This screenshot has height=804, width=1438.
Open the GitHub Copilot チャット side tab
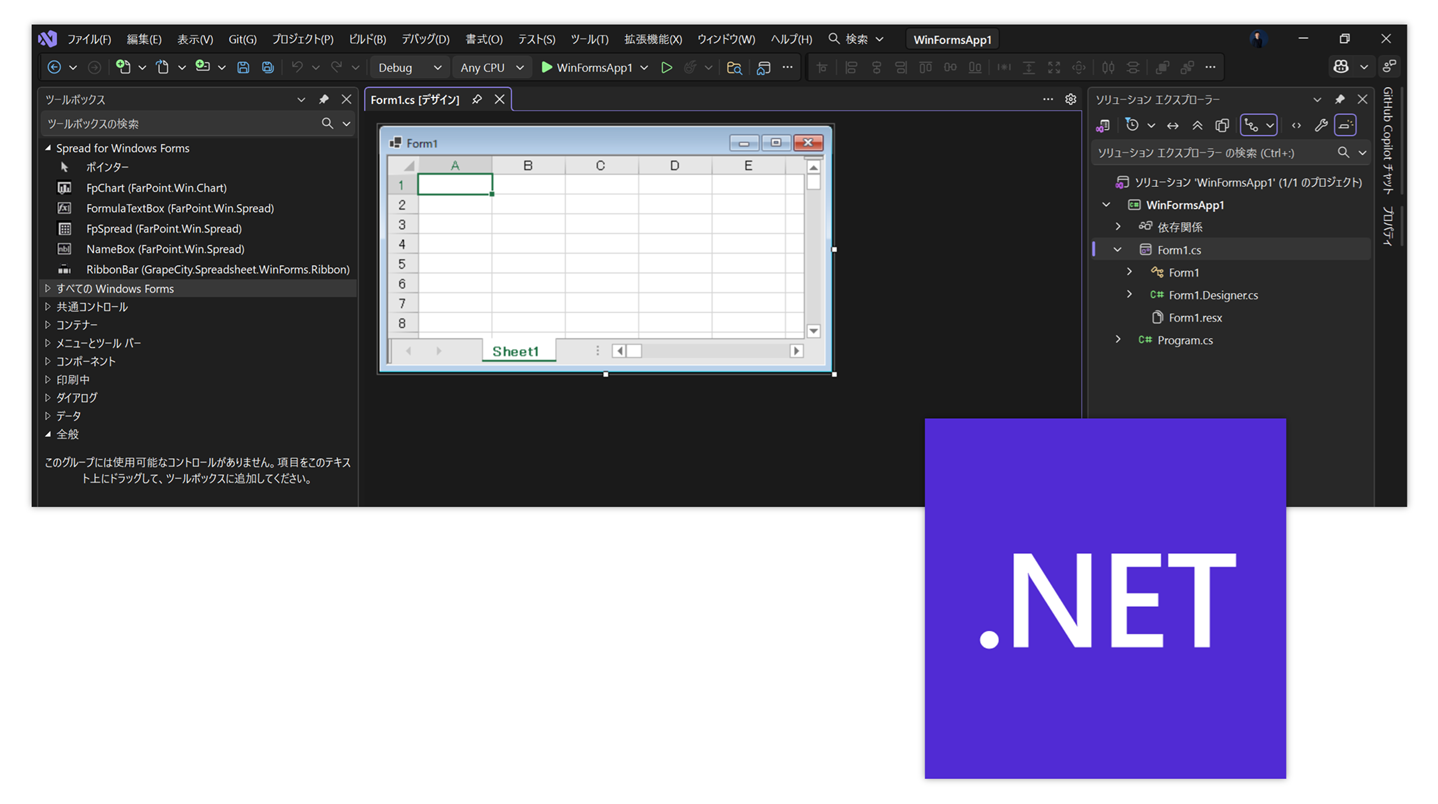pyautogui.click(x=1388, y=140)
